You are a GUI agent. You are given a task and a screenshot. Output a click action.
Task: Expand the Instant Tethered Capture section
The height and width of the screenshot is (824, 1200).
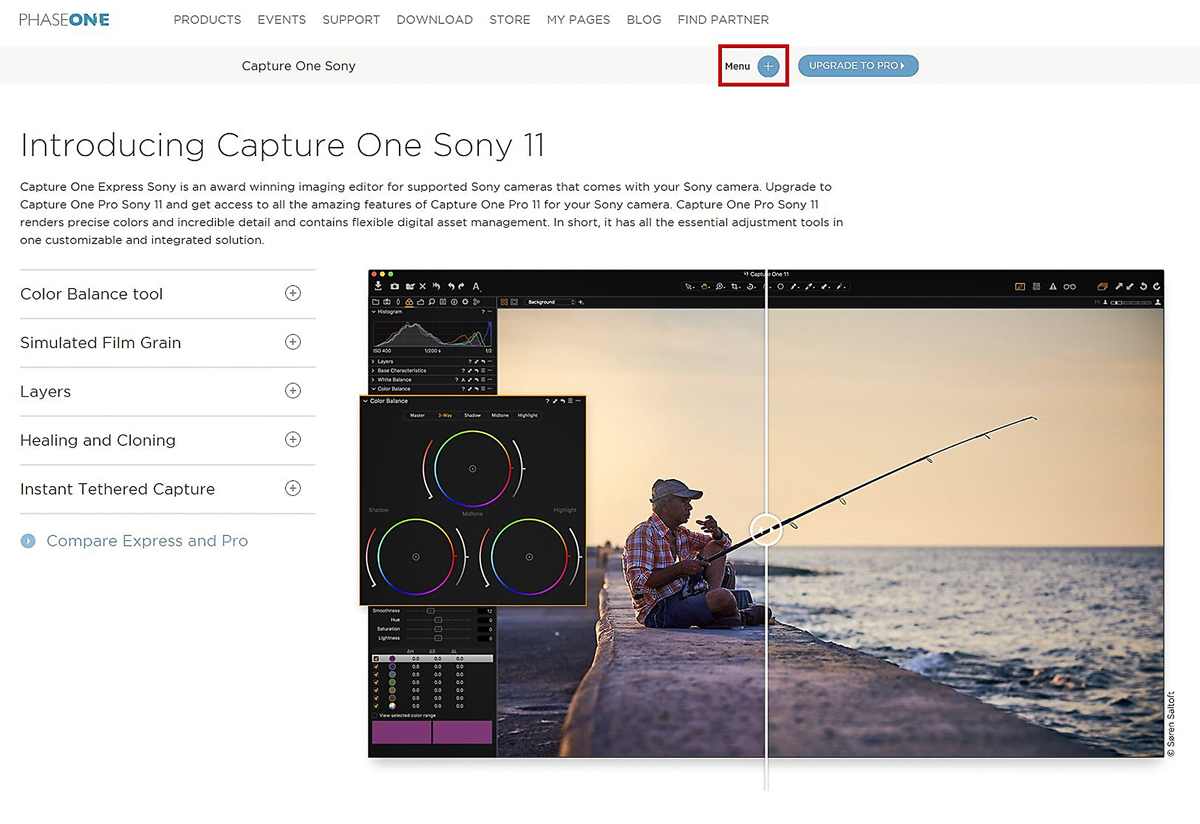(x=293, y=488)
